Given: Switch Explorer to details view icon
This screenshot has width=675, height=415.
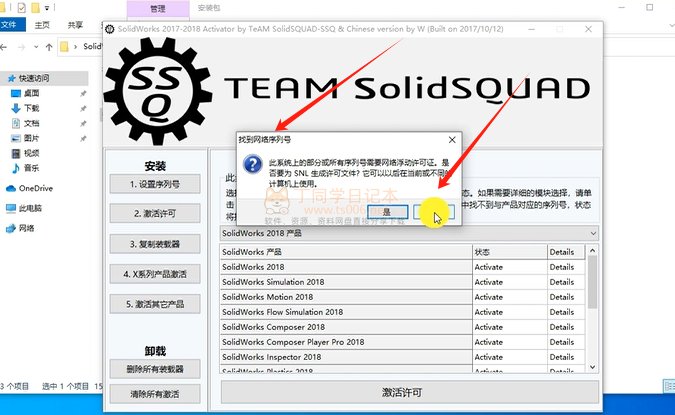Looking at the screenshot, I should click(669, 386).
